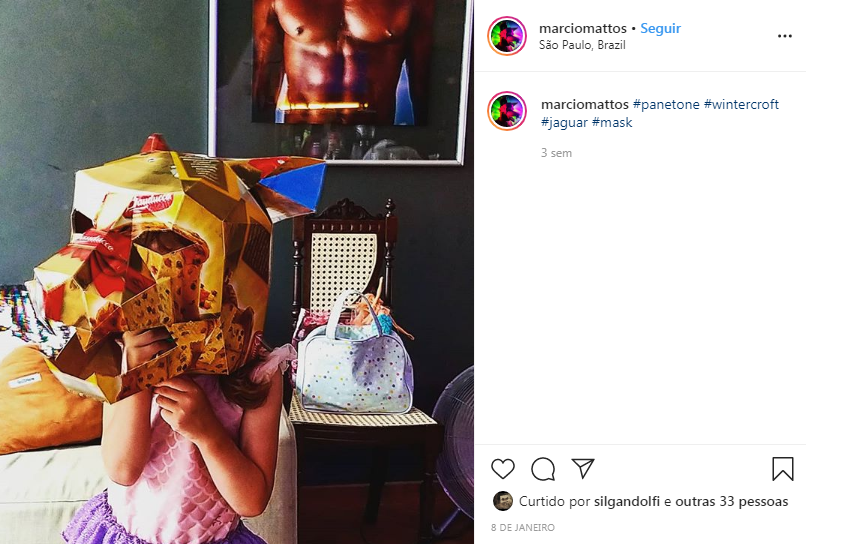Open the São Paulo, Brazil location
This screenshot has height=544, width=849.
[582, 45]
